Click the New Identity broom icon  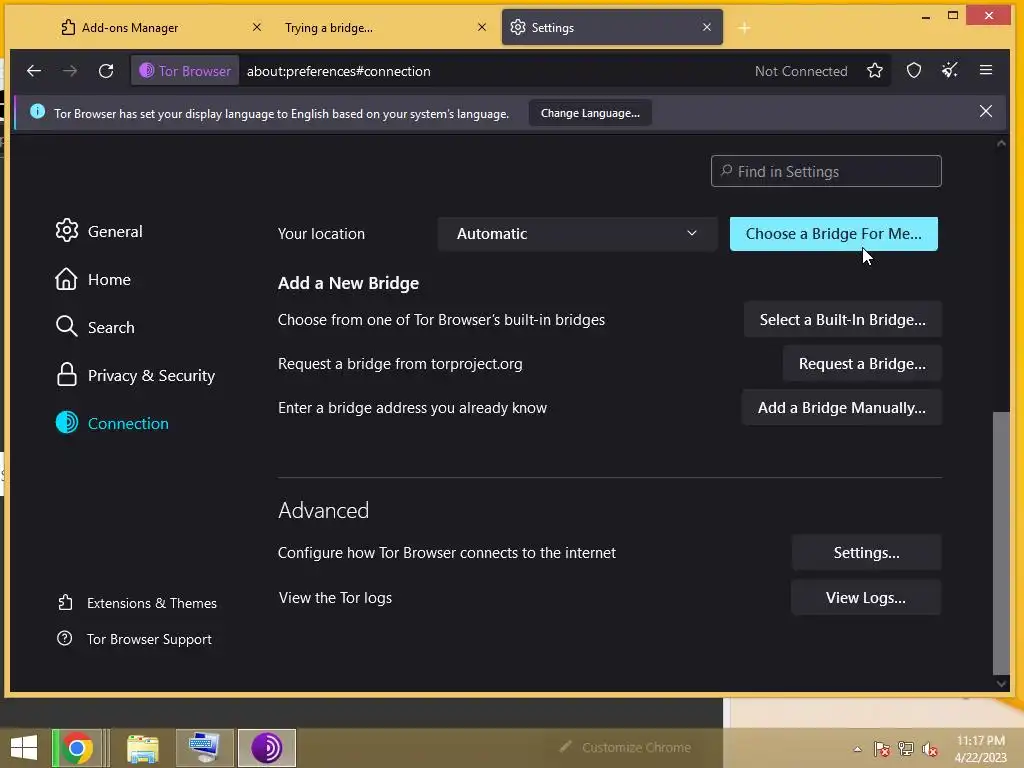pyautogui.click(x=950, y=71)
